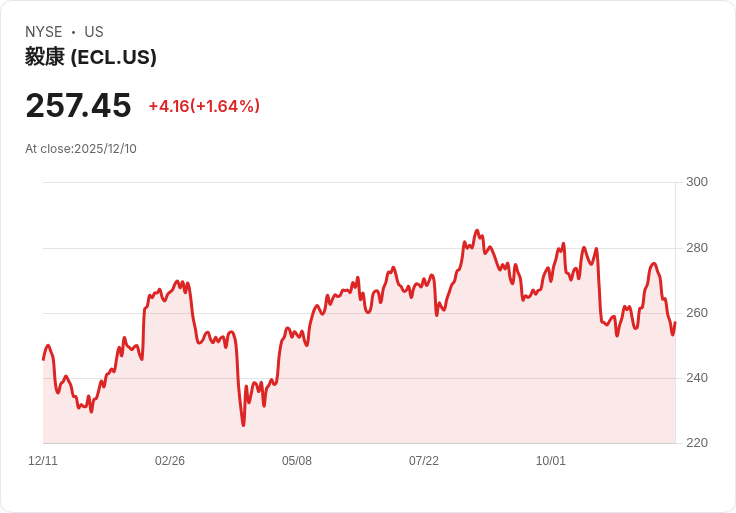Select the 05/08 date on x-axis
This screenshot has width=736, height=513.
(297, 461)
